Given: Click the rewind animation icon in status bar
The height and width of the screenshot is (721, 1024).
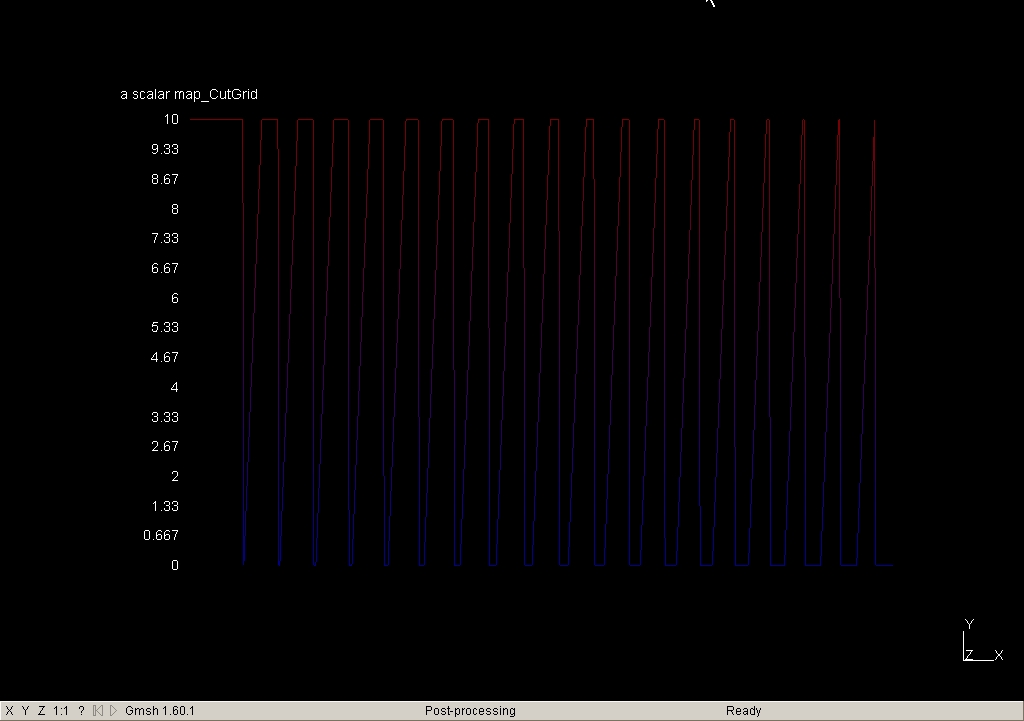Looking at the screenshot, I should tap(98, 711).
